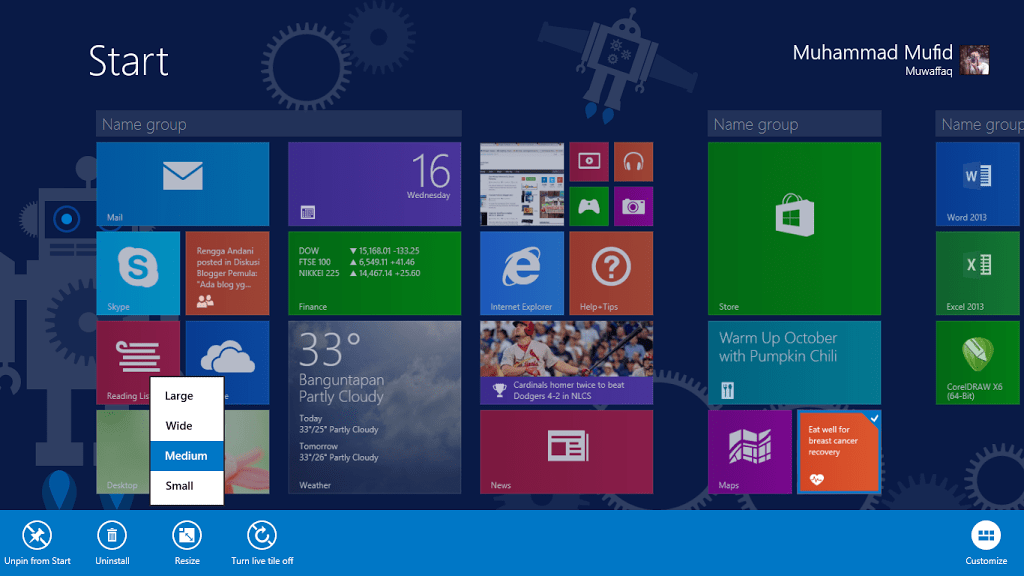The image size is (1024, 576).
Task: Launch Internet Explorer tile
Action: pyautogui.click(x=522, y=273)
